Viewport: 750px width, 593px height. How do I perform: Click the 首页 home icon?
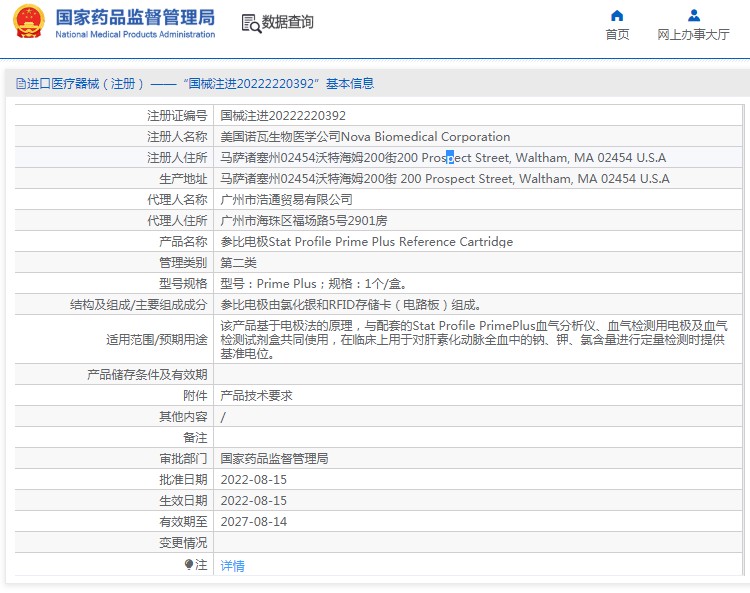coord(617,16)
